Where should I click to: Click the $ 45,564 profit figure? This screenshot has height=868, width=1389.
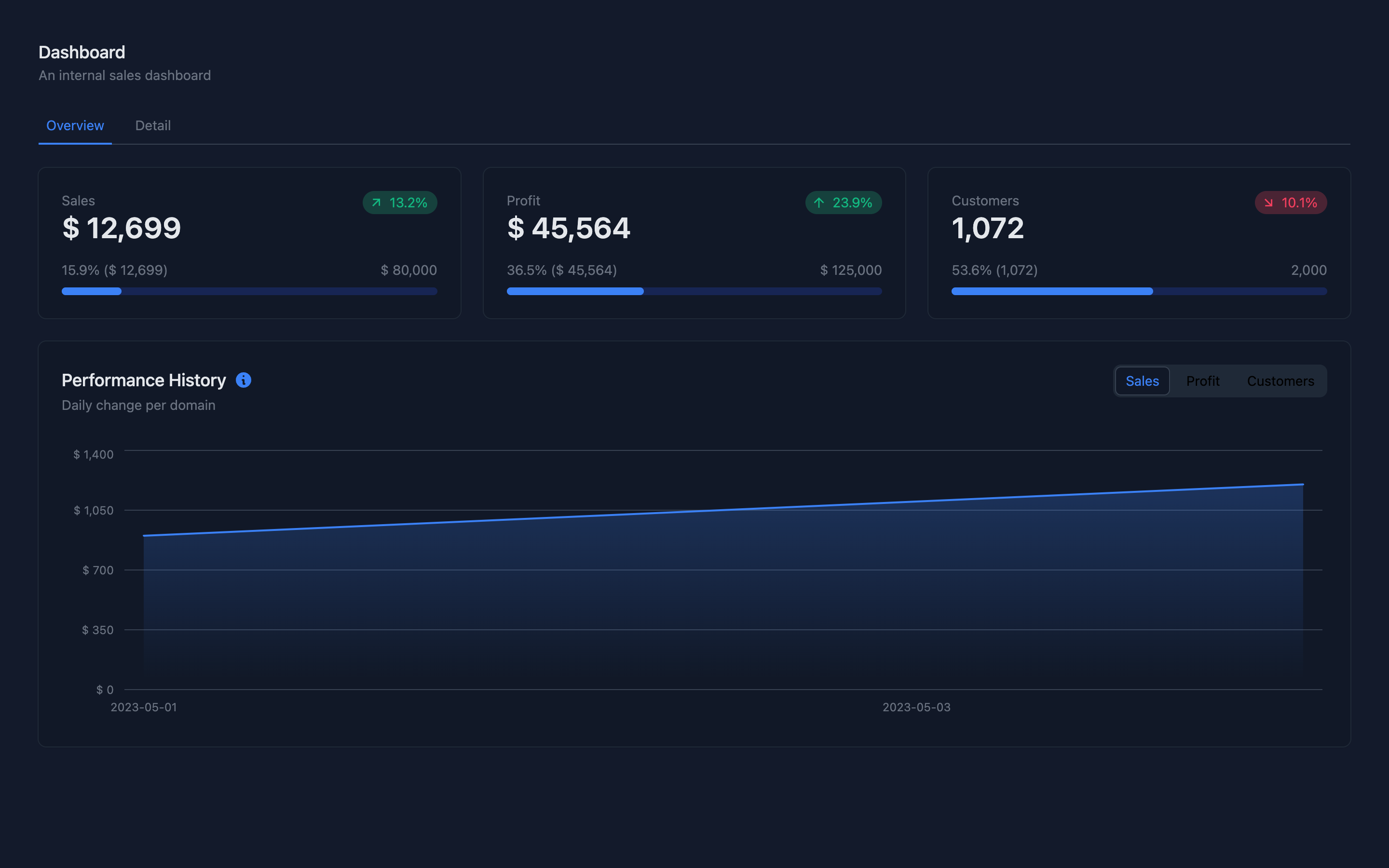[568, 229]
